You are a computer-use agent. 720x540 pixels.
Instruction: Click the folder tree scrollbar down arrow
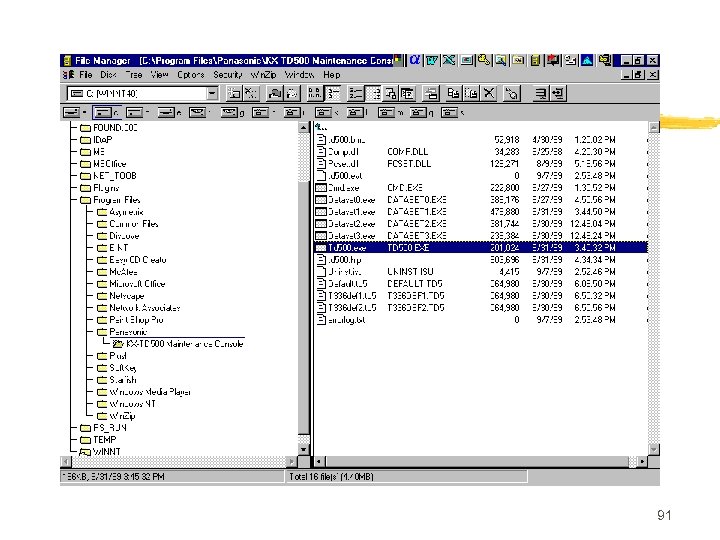(x=304, y=450)
